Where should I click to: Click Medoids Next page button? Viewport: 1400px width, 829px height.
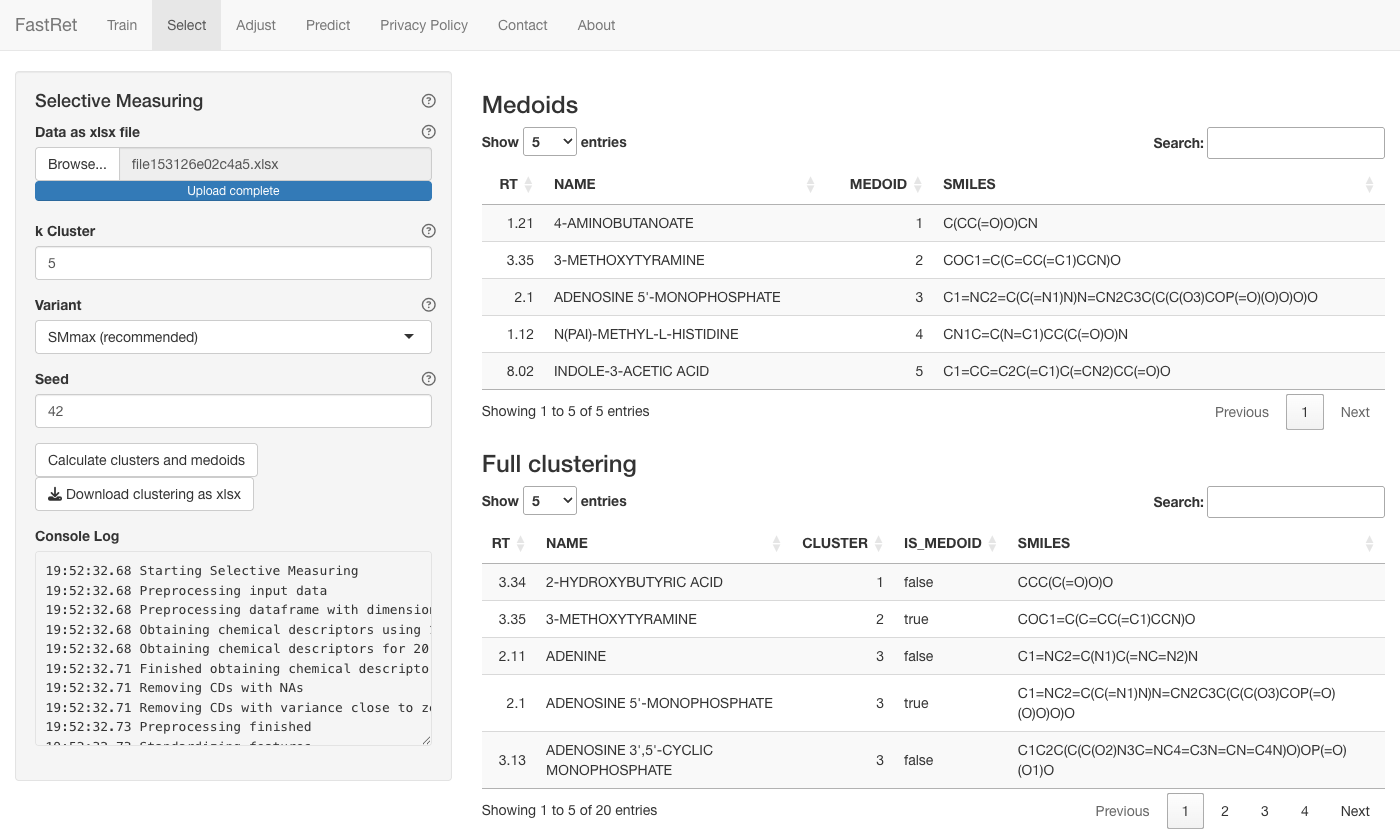(1355, 412)
